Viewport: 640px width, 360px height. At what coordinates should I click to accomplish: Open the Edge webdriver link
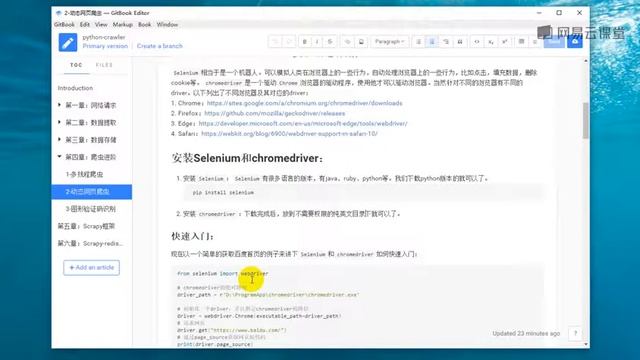[303, 124]
